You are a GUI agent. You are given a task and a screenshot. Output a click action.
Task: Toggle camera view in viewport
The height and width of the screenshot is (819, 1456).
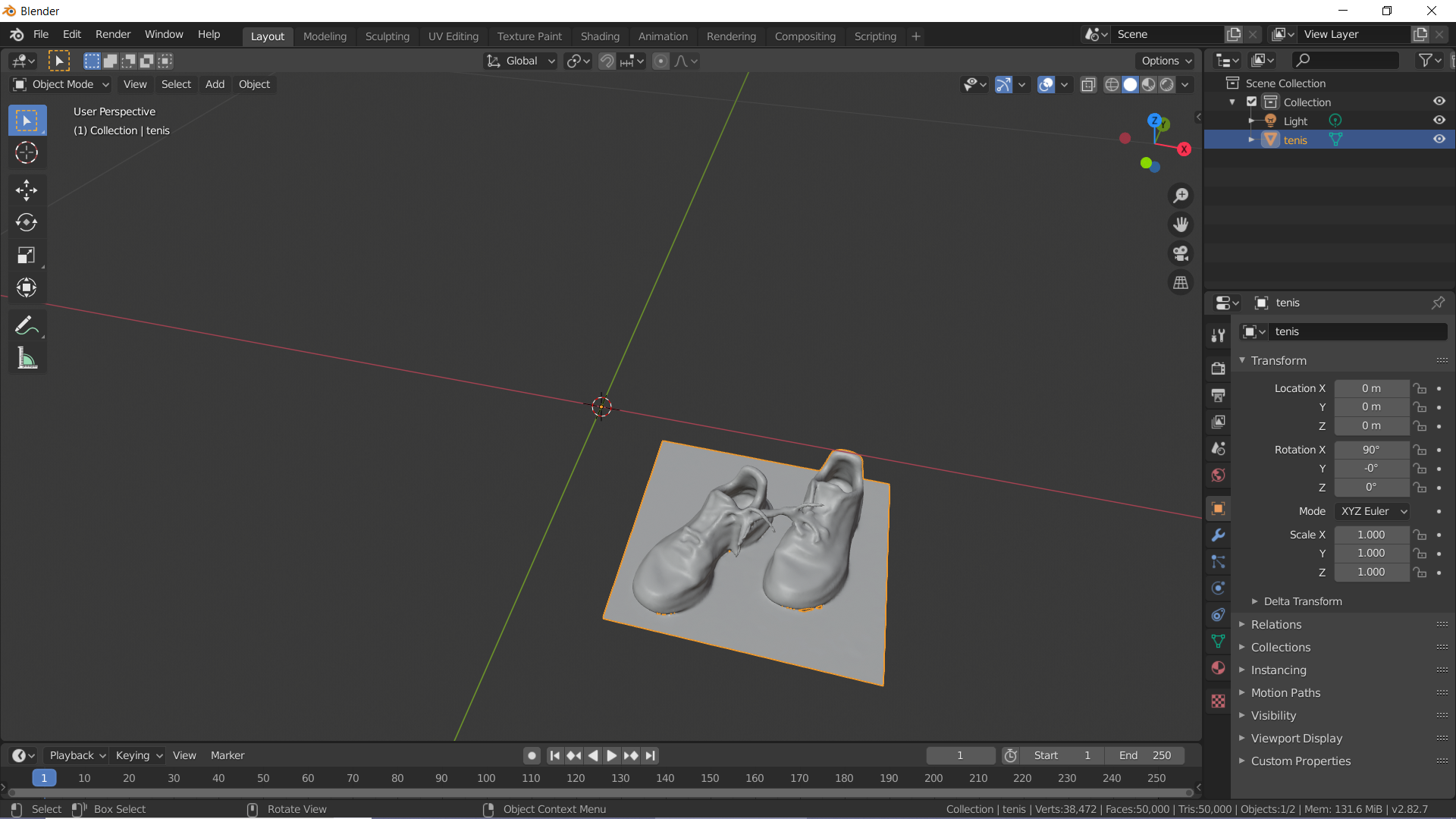tap(1181, 253)
